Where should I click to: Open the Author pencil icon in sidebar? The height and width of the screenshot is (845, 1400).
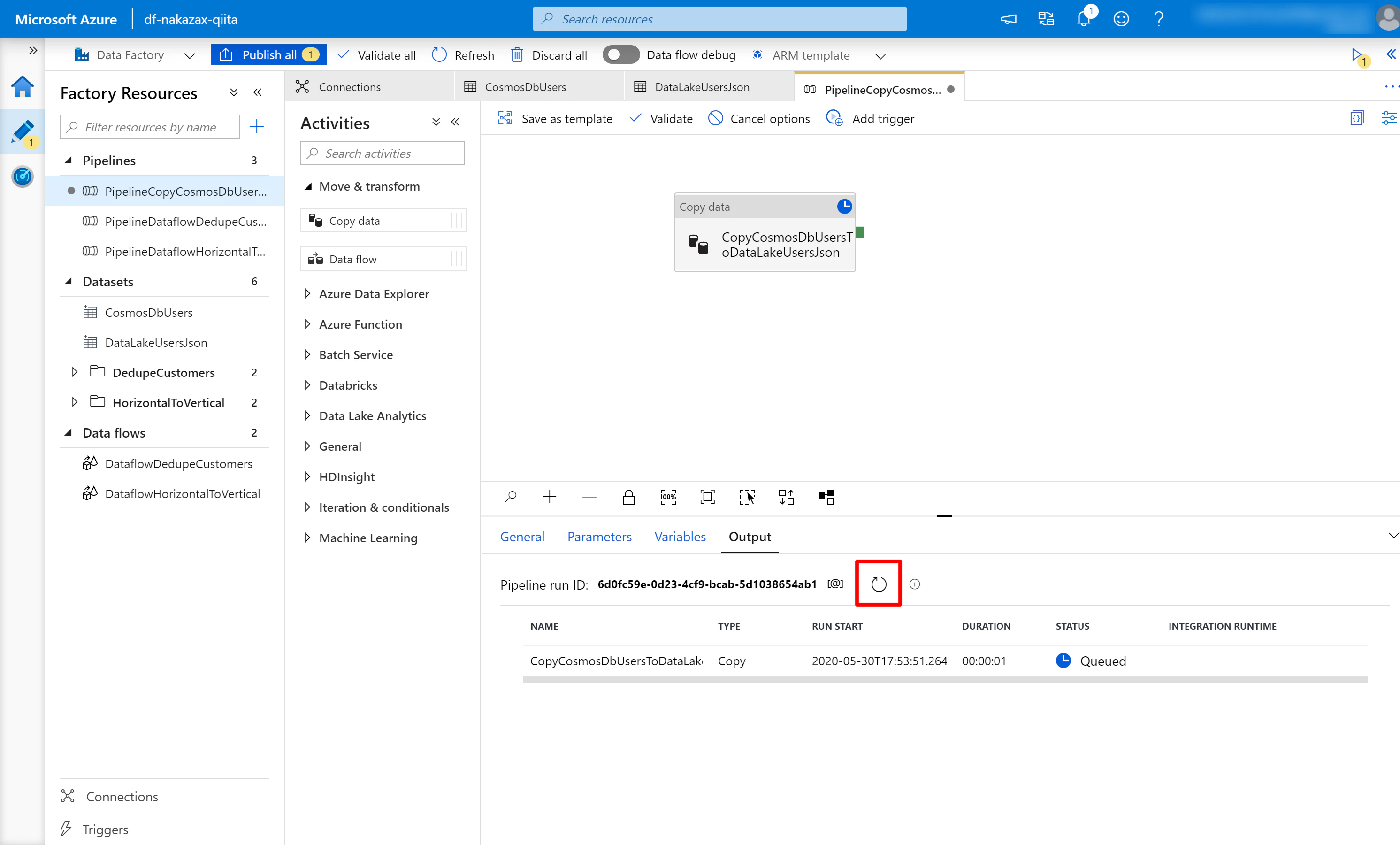pos(22,132)
